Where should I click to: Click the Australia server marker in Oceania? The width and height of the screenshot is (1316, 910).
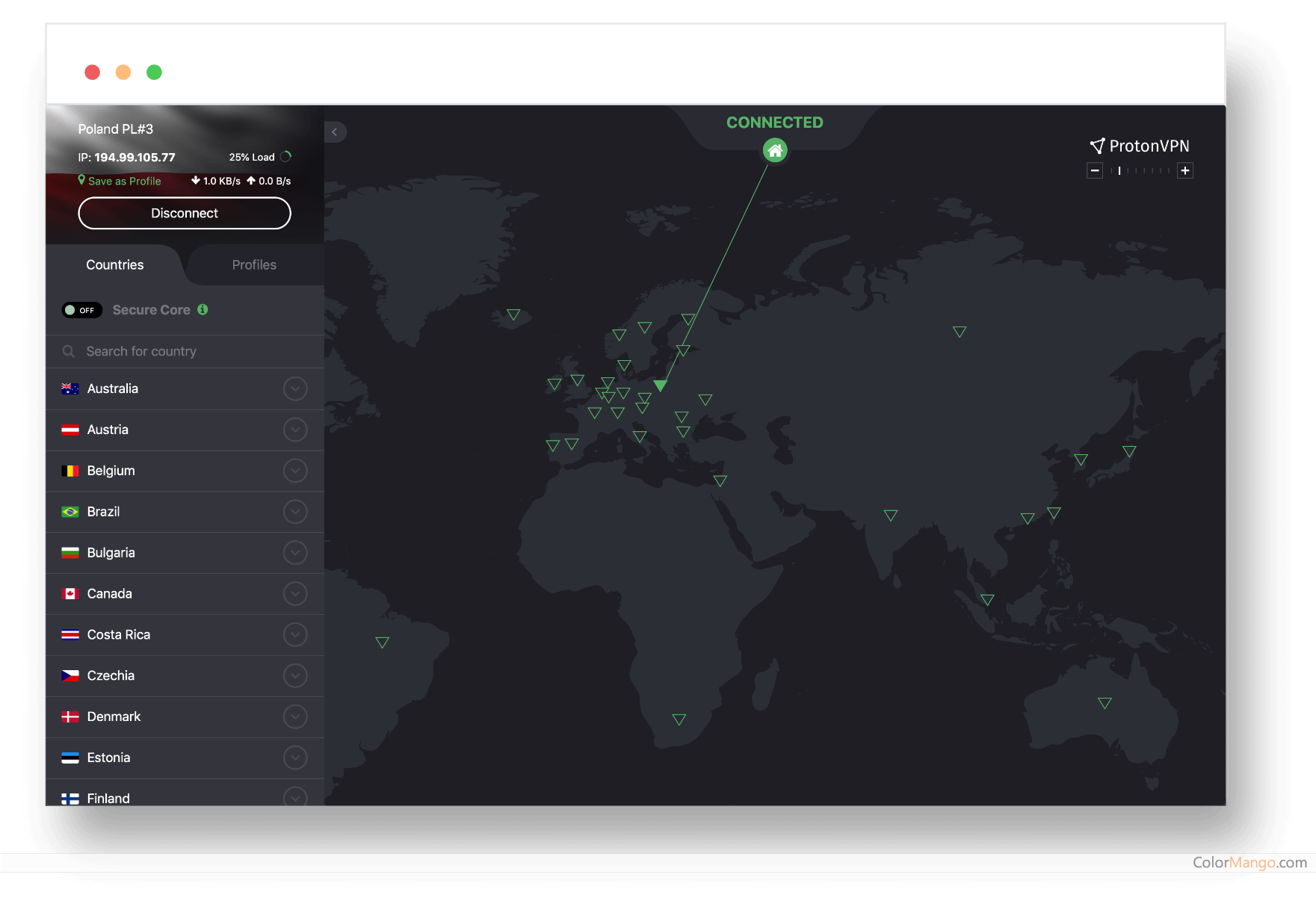(1104, 702)
